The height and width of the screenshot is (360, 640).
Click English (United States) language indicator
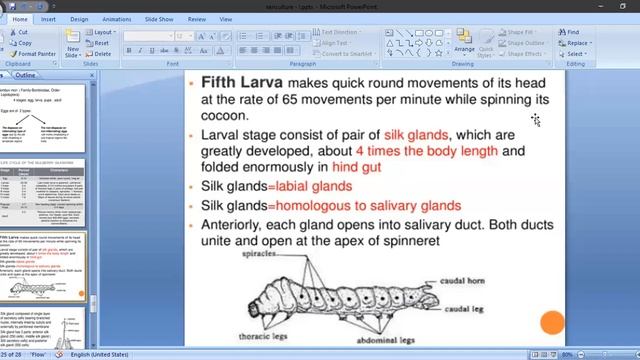pos(99,355)
